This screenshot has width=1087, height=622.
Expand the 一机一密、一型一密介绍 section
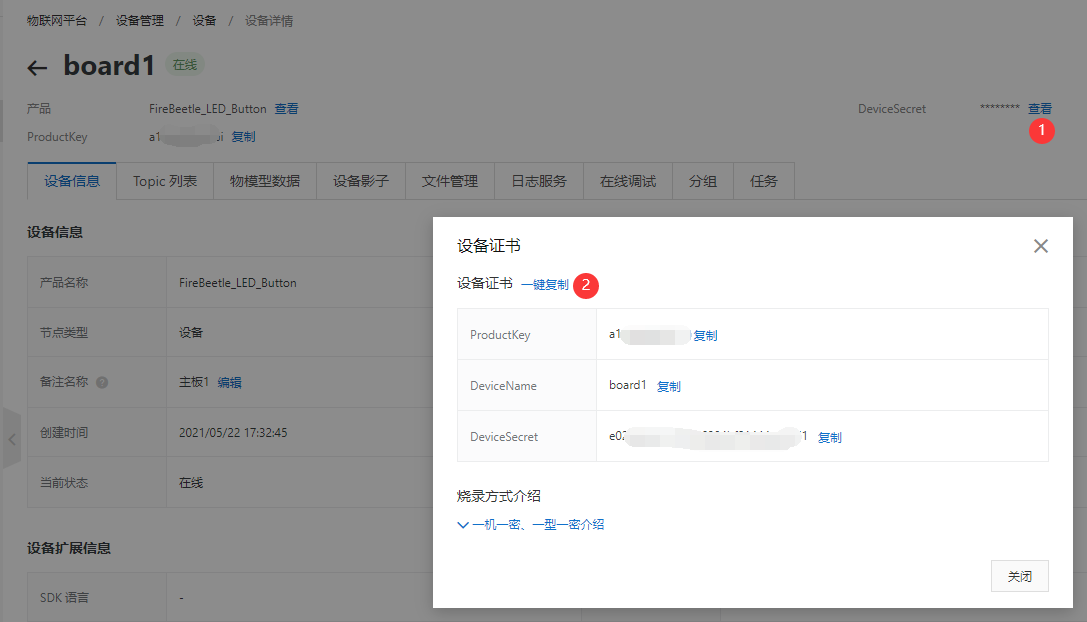pos(531,524)
